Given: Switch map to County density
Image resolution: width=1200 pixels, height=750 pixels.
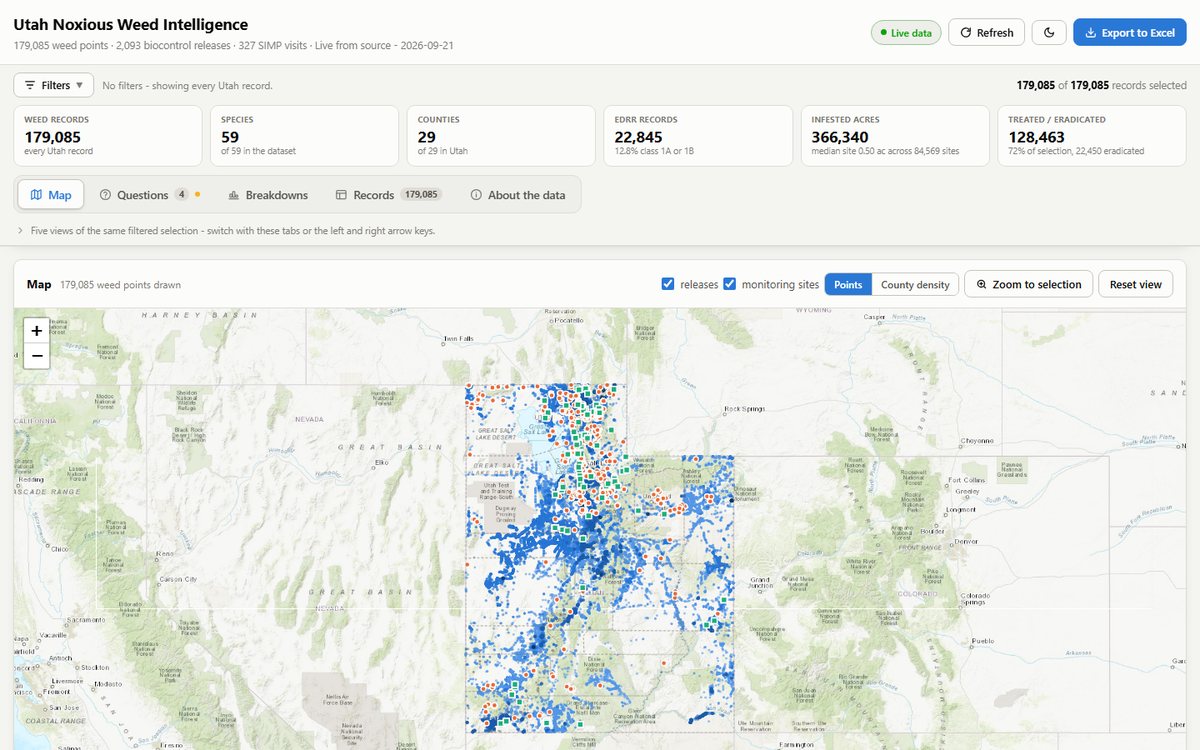Looking at the screenshot, I should pyautogui.click(x=915, y=284).
